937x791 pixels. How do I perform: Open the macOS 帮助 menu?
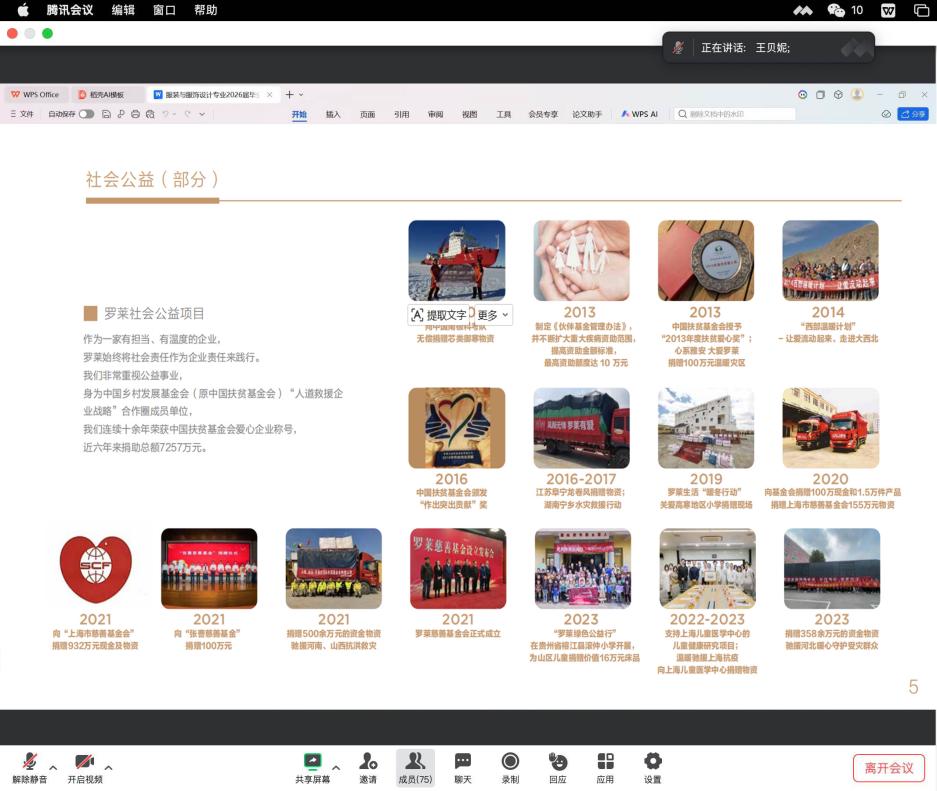pos(206,10)
